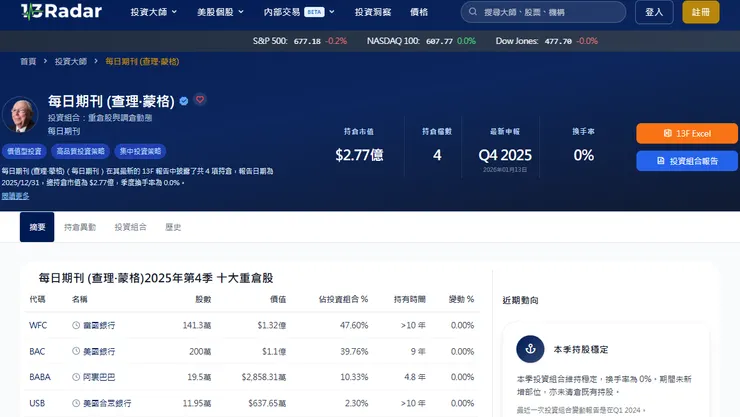Viewport: 740px width, 417px height.
Task: Click the 富國銀行 stock name
Action: click(x=99, y=325)
